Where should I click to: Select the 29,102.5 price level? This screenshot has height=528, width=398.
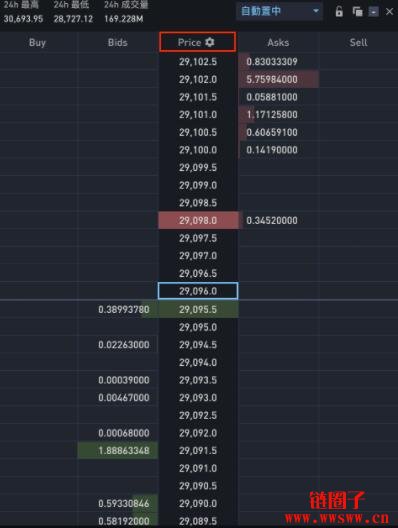(198, 62)
